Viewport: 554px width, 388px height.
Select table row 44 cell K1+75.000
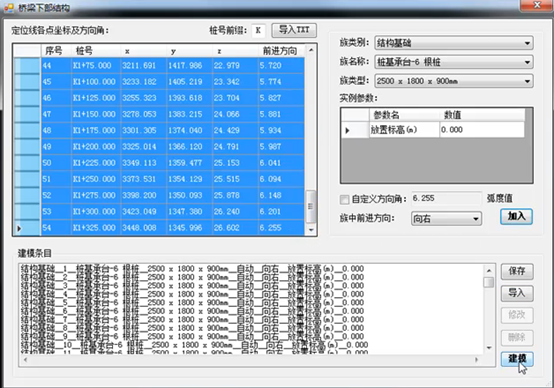96,65
